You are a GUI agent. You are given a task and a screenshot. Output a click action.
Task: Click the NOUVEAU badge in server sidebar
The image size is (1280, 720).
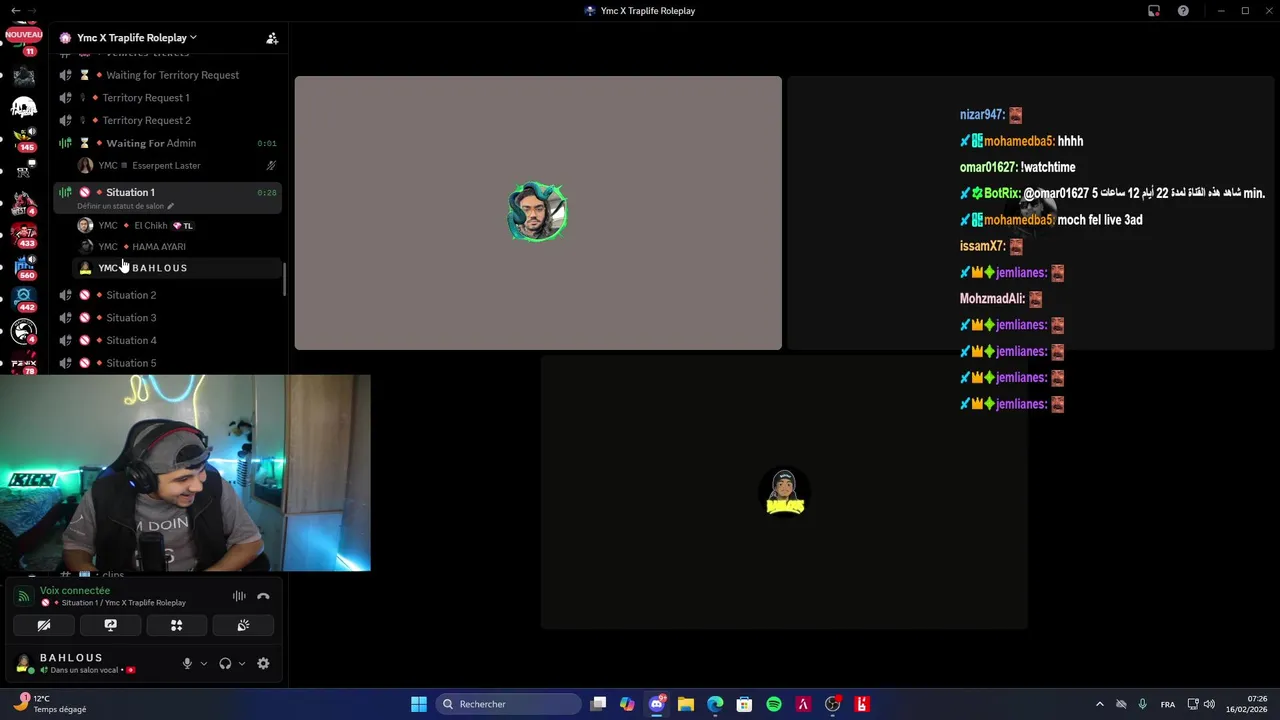(24, 34)
